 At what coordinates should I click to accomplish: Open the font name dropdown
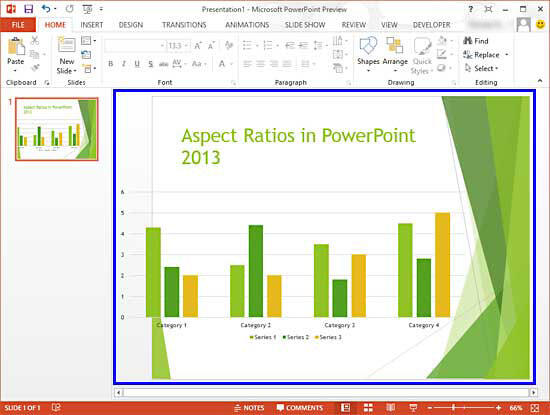[x=162, y=46]
